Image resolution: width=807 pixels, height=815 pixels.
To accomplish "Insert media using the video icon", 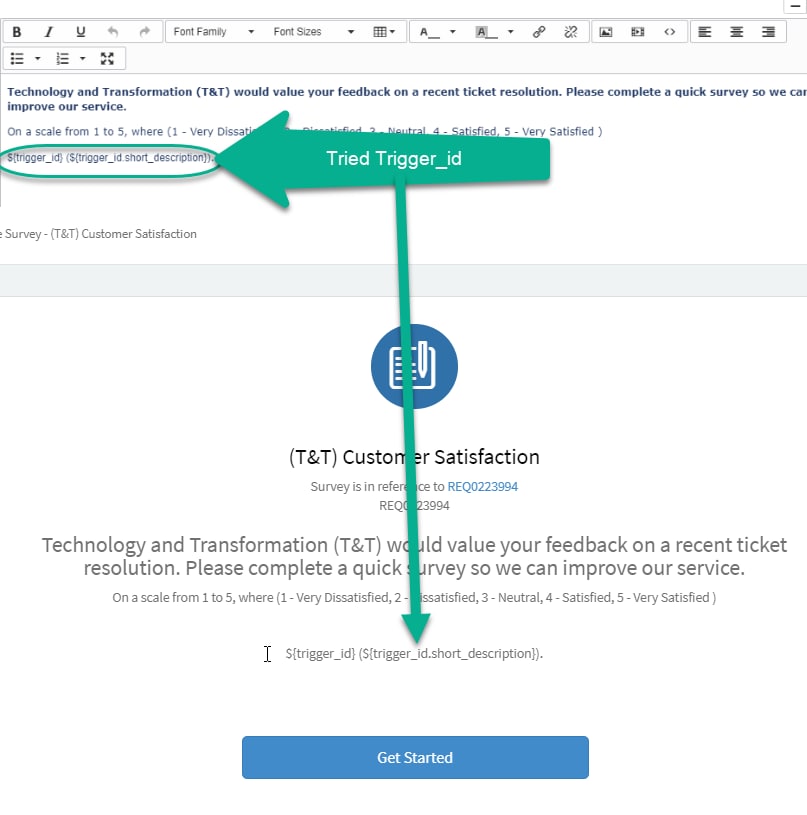I will tap(638, 32).
